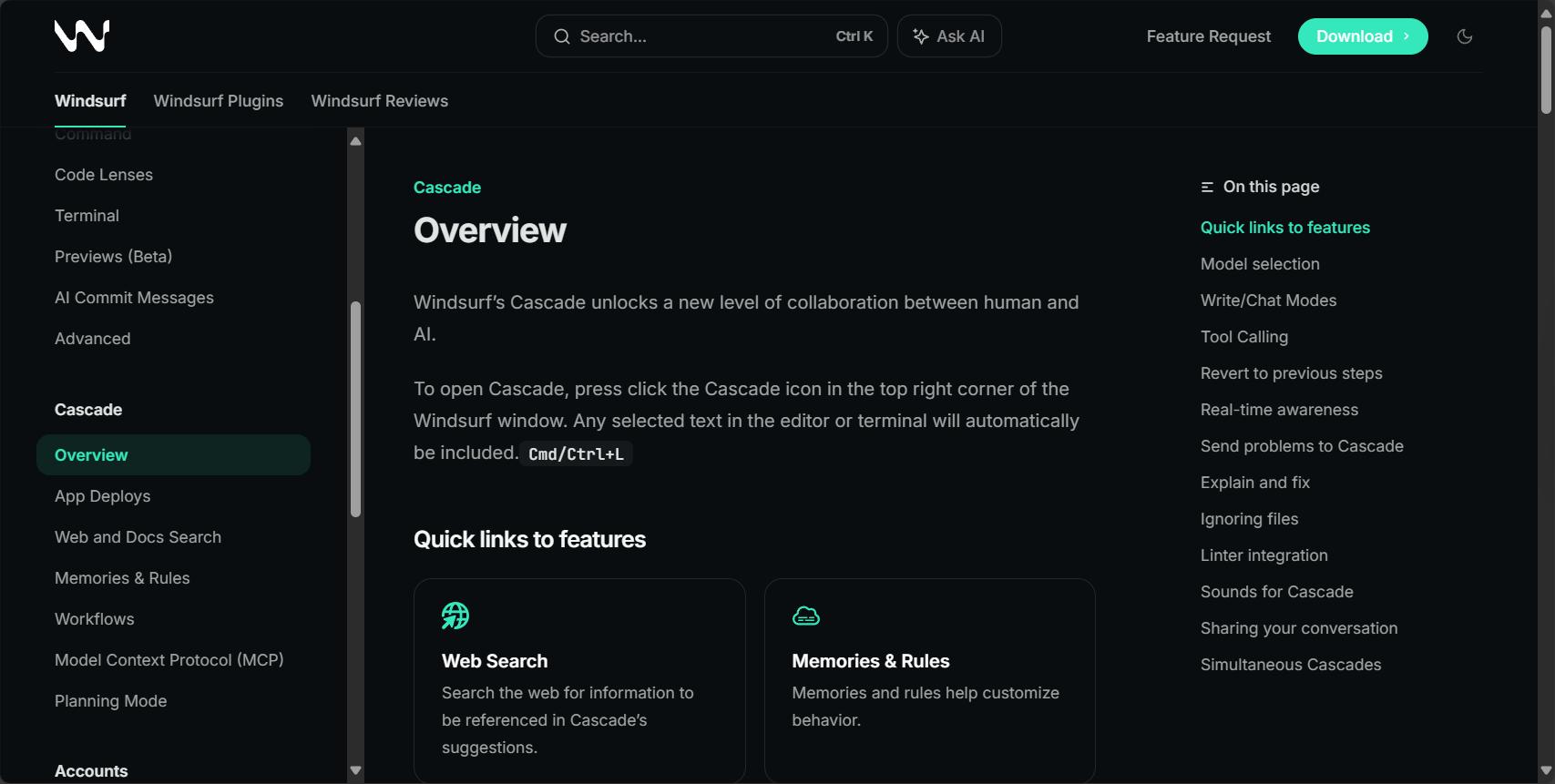Jump to Model selection section
The height and width of the screenshot is (784, 1555).
(x=1260, y=264)
